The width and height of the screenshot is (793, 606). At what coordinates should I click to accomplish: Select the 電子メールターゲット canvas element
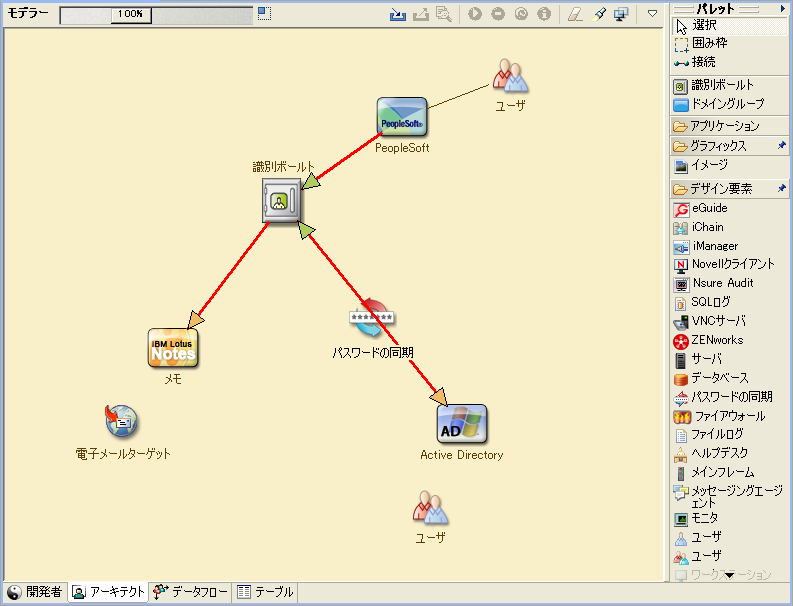coord(121,421)
